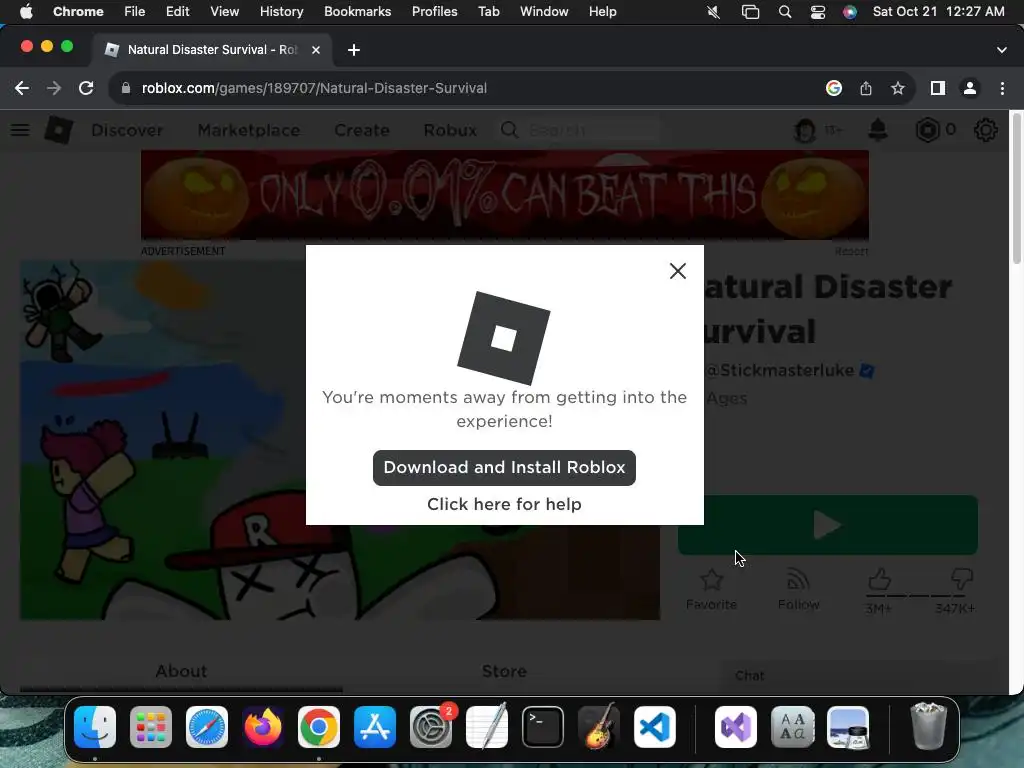Open the Robux page link
The image size is (1024, 768).
450,131
